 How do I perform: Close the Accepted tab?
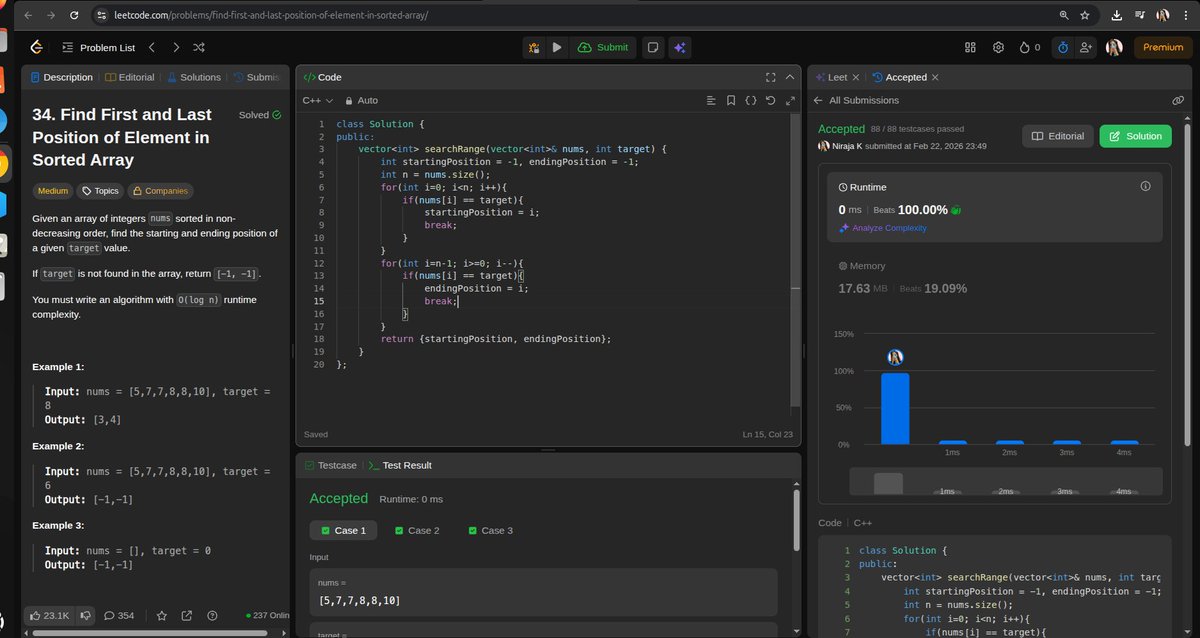[935, 77]
